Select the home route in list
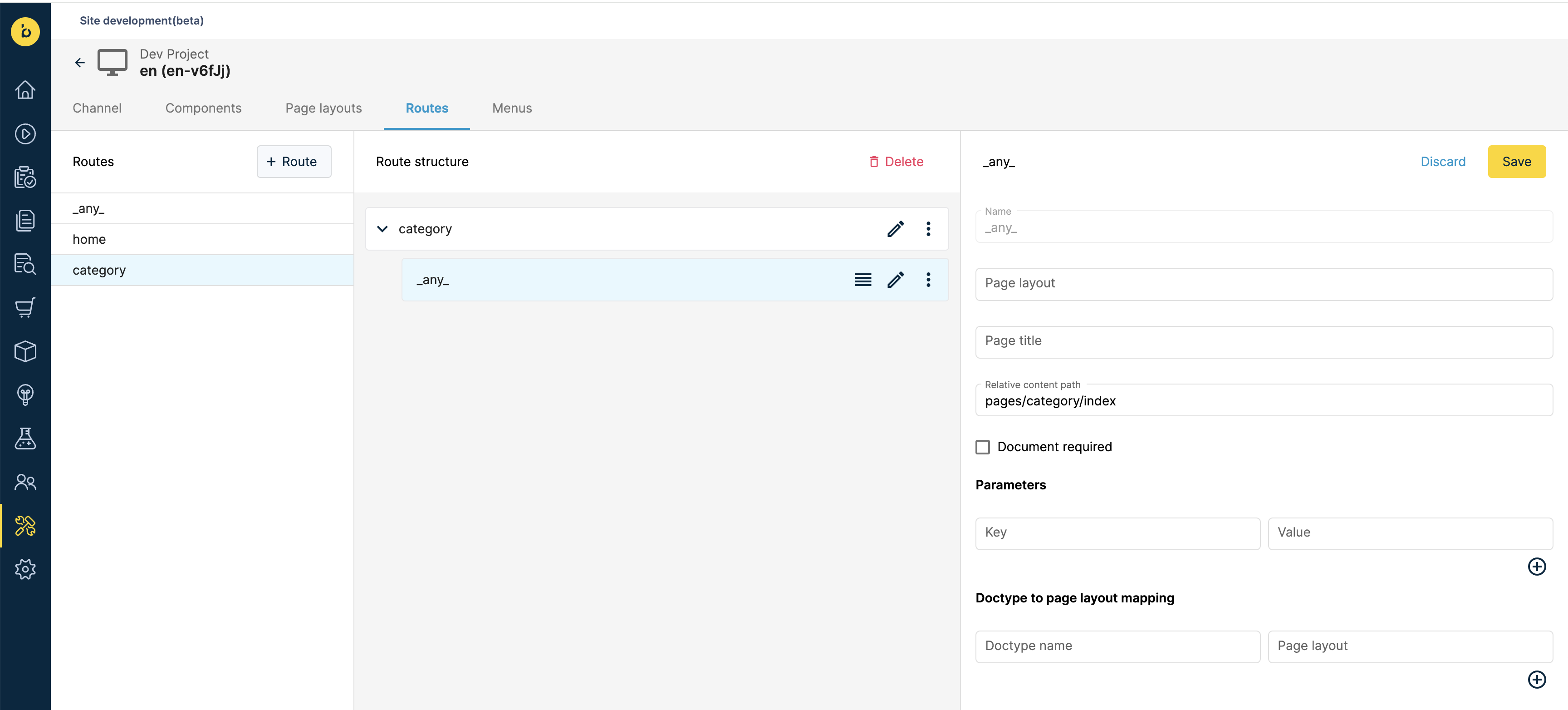The width and height of the screenshot is (1568, 710). point(202,239)
